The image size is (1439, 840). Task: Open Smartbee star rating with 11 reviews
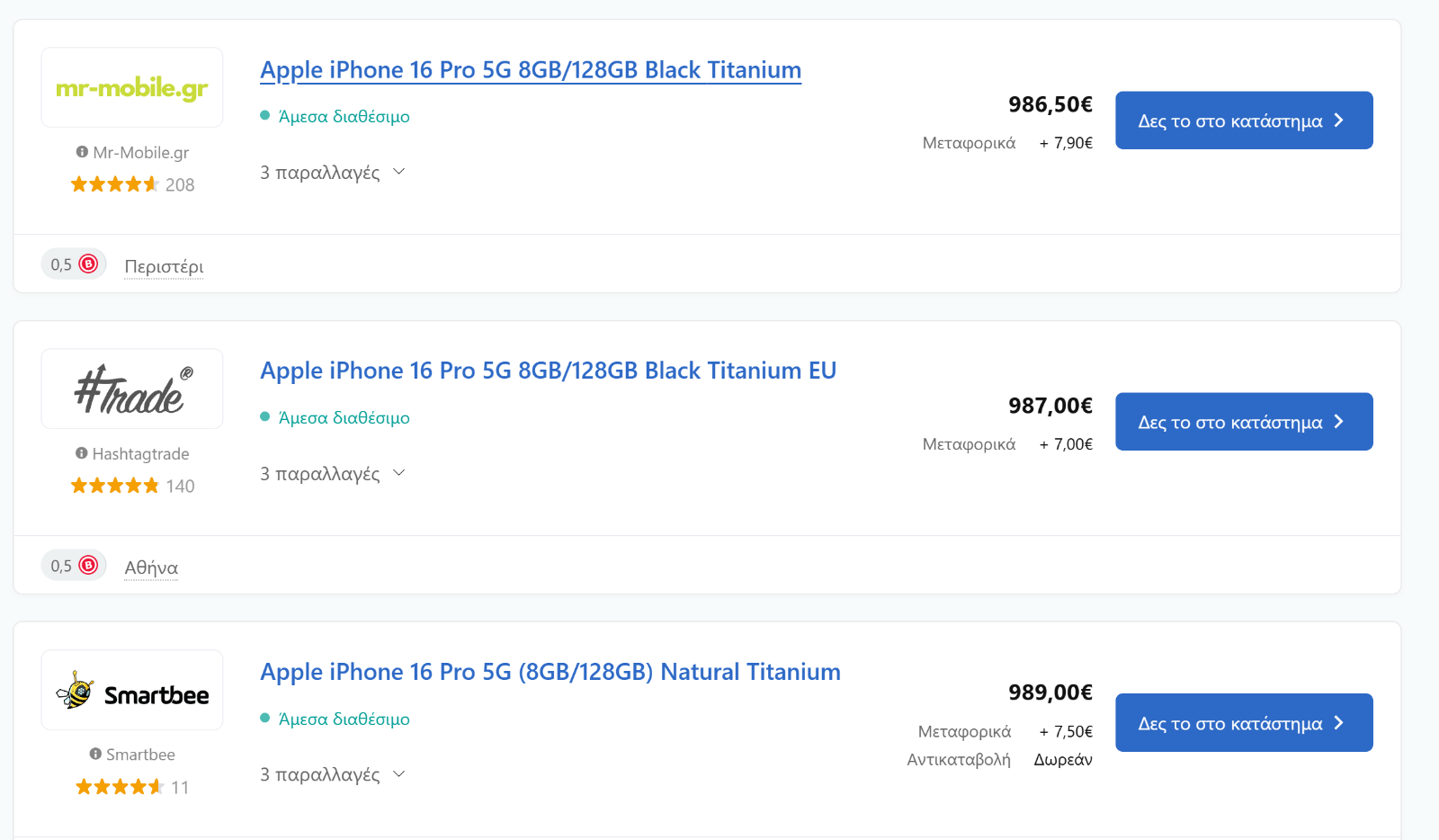coord(132,787)
